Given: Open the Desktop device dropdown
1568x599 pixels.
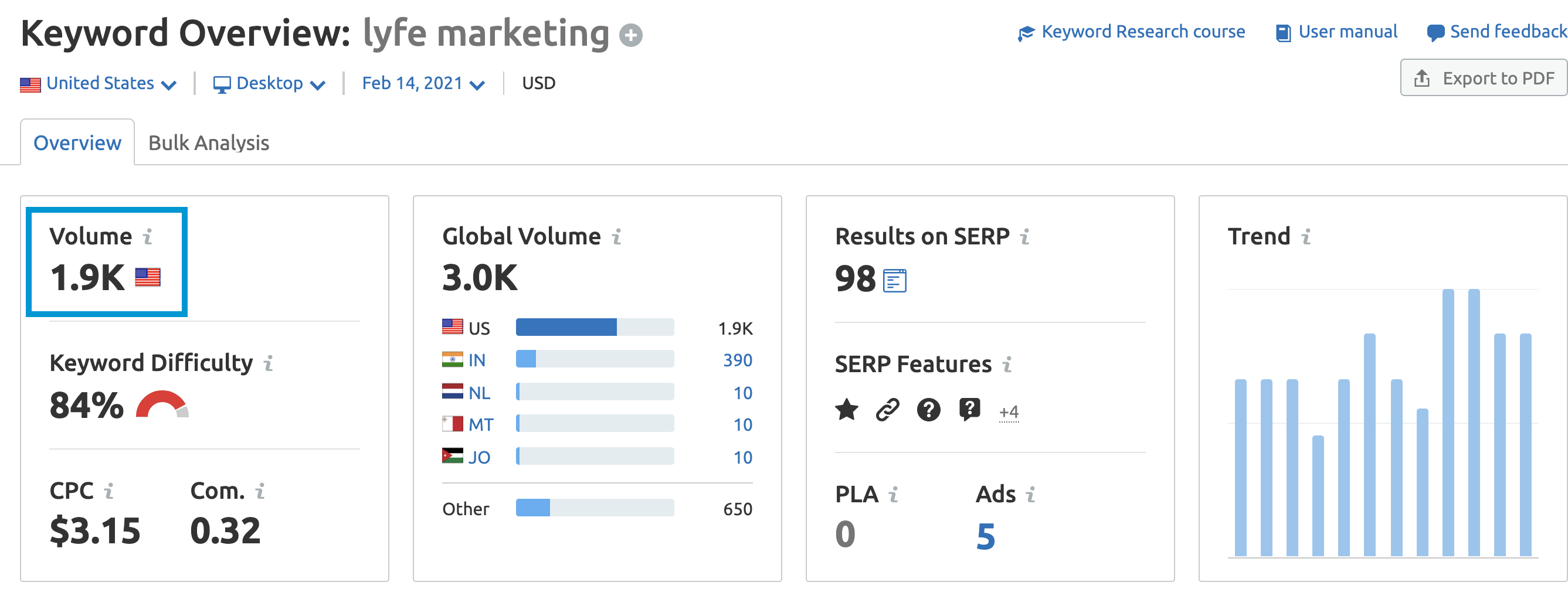Looking at the screenshot, I should (269, 83).
